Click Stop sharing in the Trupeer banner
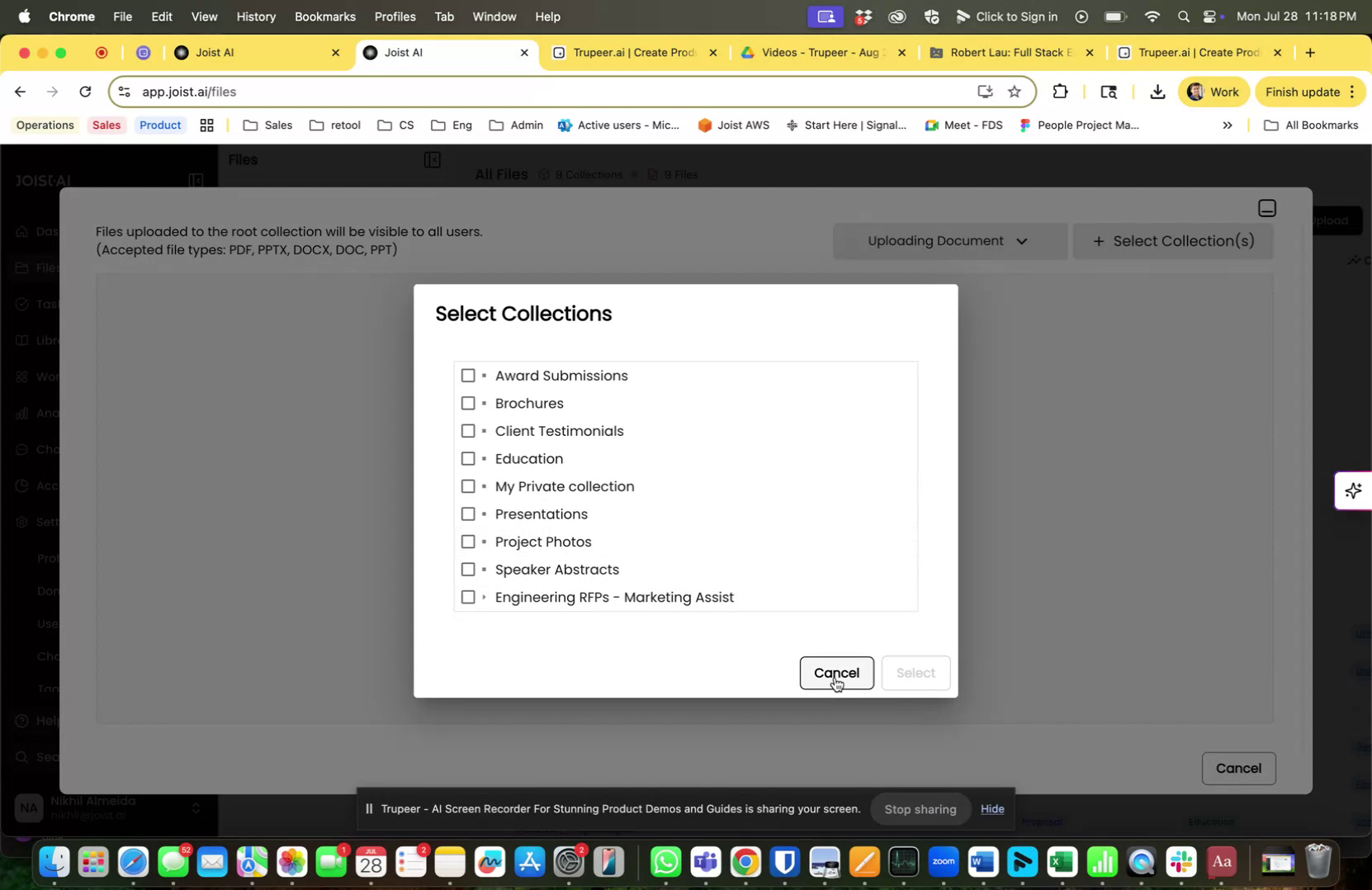 [920, 809]
